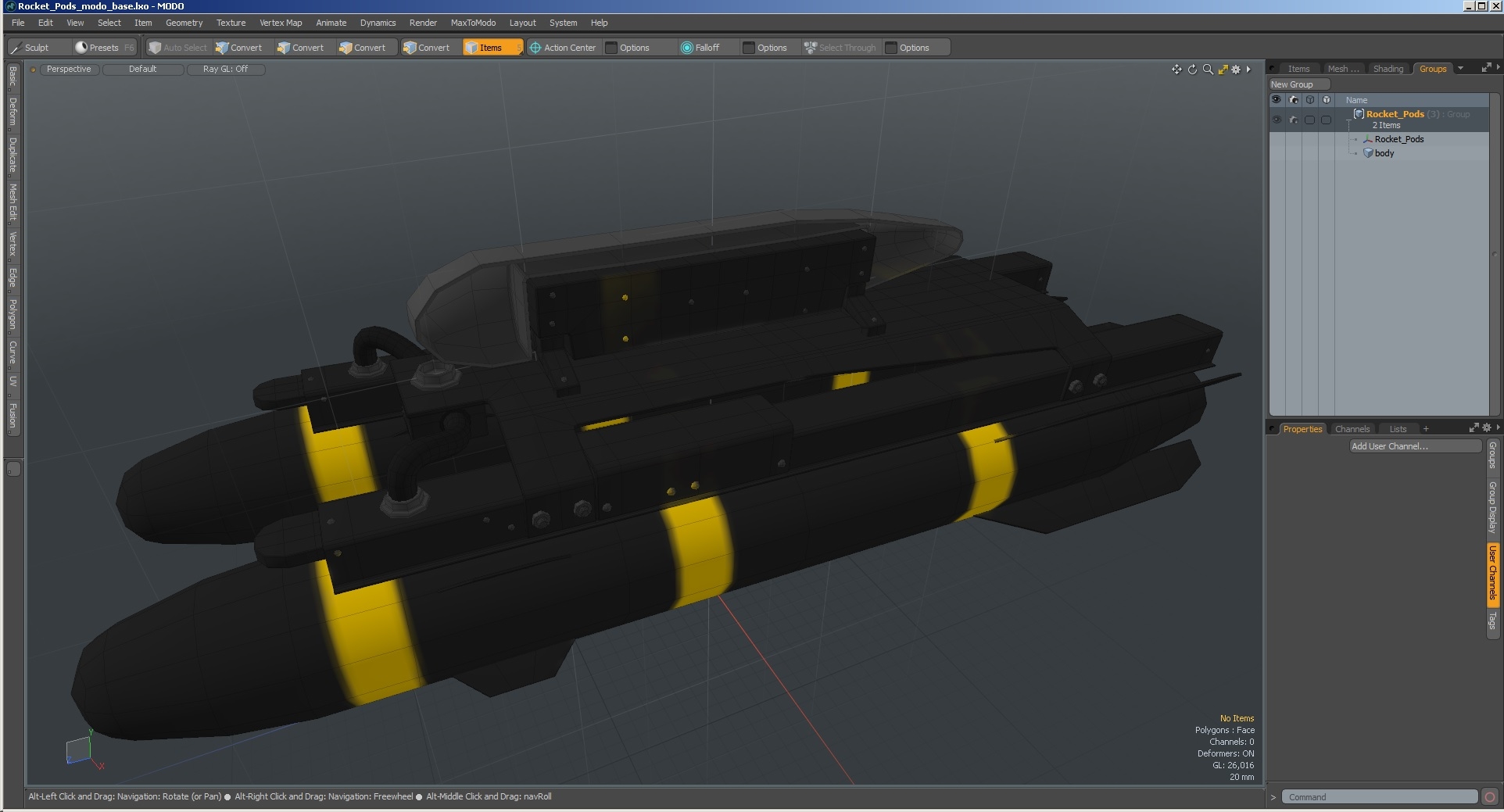The height and width of the screenshot is (812, 1504).
Task: Toggle visibility of the Rocket_Pods group
Action: [x=1277, y=120]
